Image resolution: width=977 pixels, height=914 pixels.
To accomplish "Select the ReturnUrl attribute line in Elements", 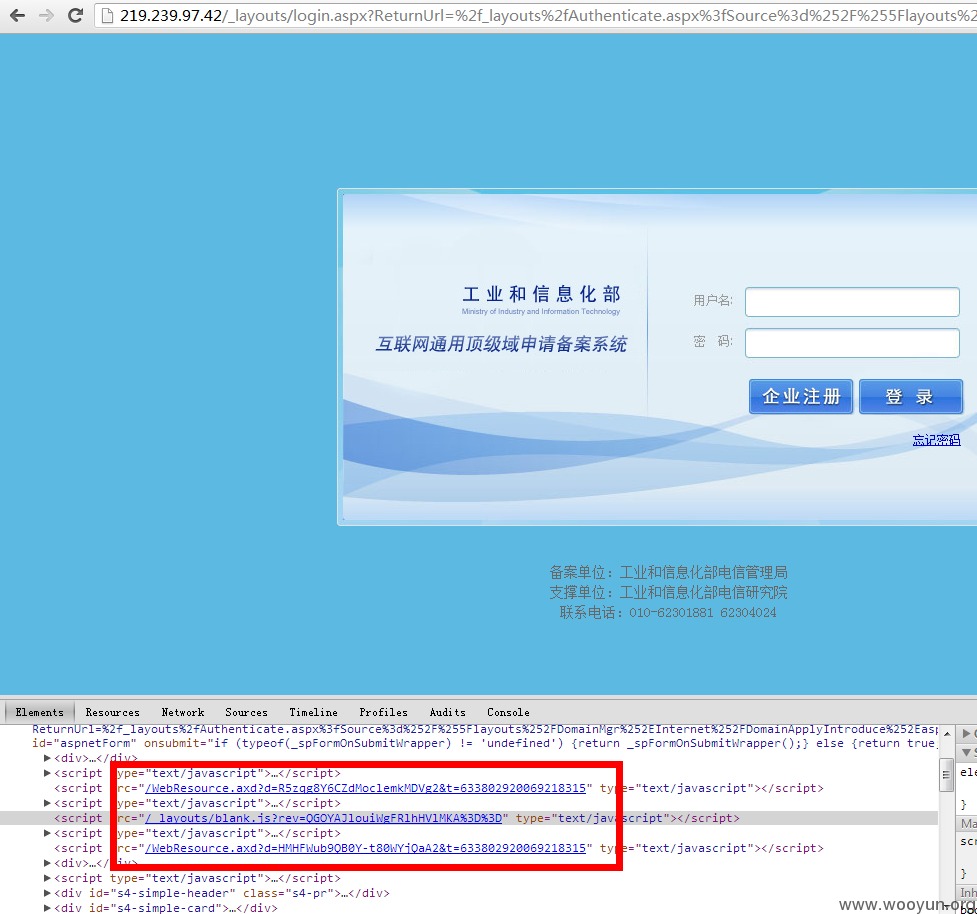I will pos(484,729).
